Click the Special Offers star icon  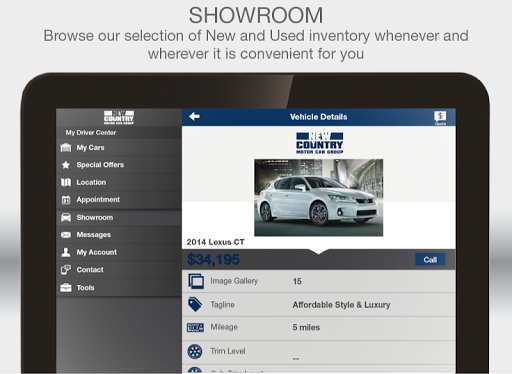point(66,165)
